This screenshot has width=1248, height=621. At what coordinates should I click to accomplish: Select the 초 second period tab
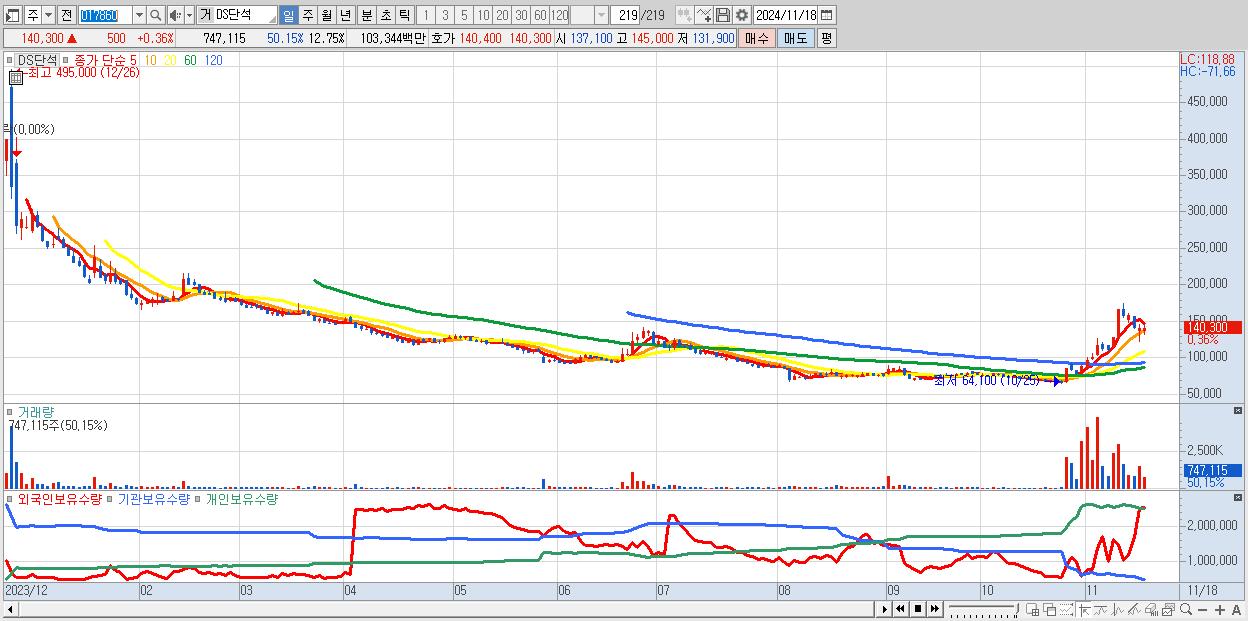[385, 15]
